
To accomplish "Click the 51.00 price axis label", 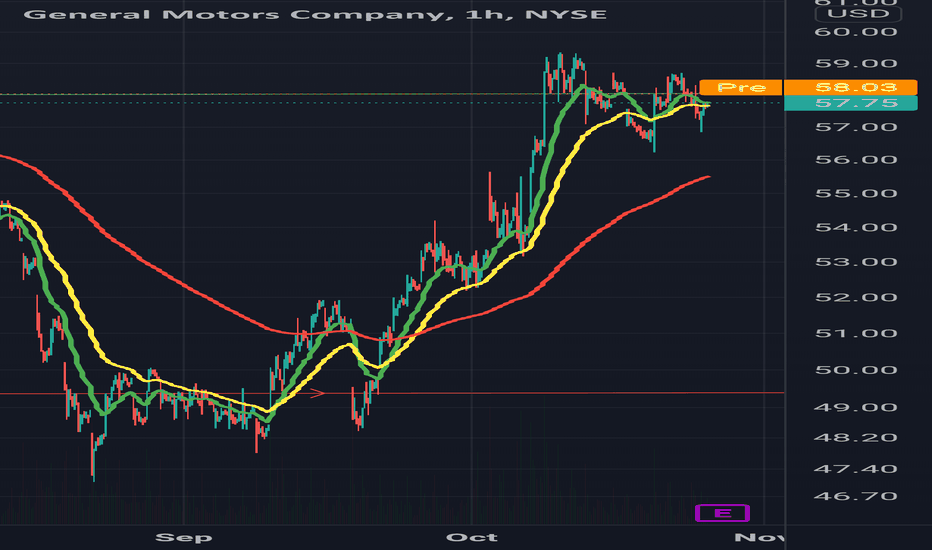I will [856, 333].
